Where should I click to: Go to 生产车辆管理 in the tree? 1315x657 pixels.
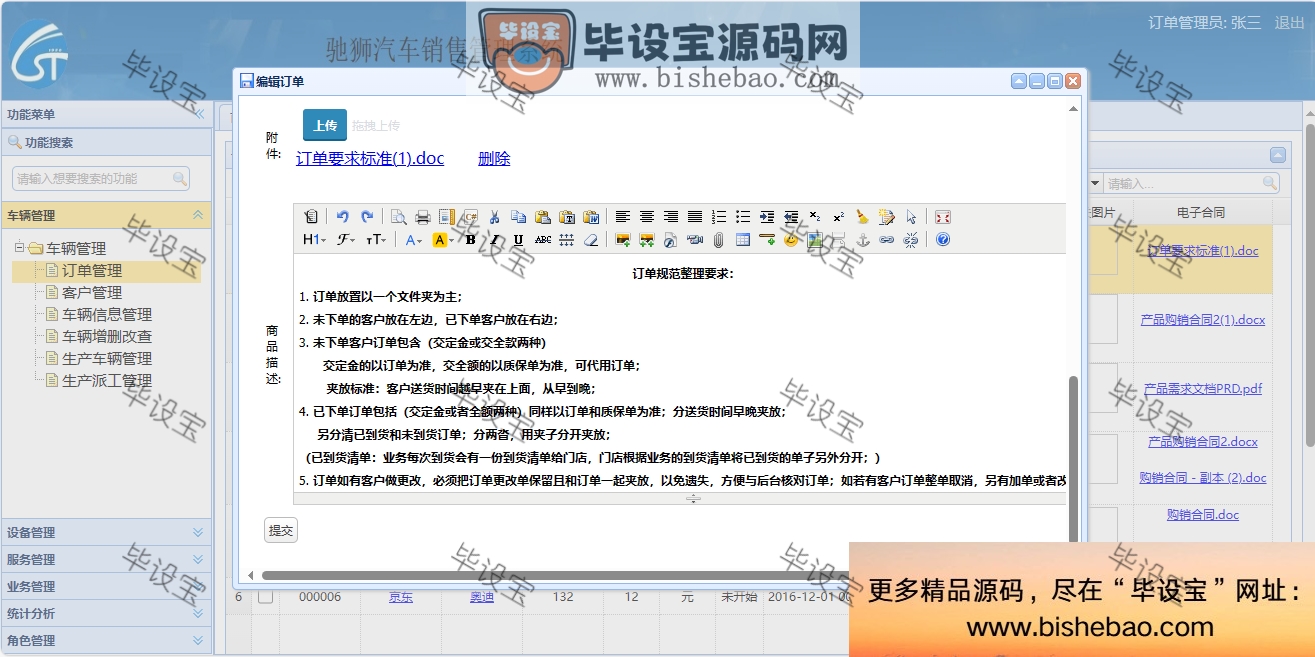(x=107, y=358)
